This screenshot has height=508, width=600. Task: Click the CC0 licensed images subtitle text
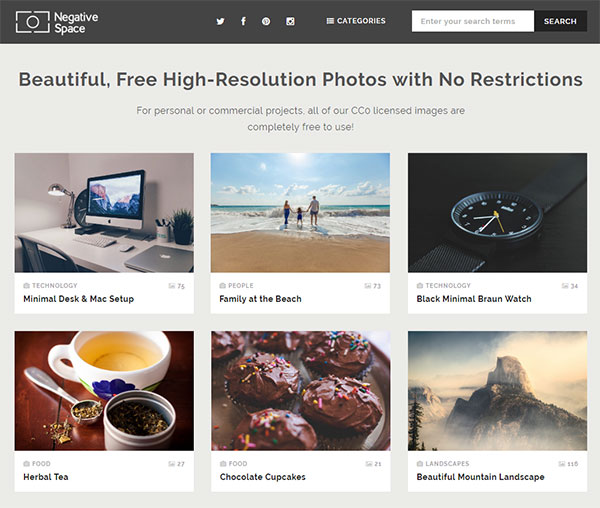pos(300,119)
